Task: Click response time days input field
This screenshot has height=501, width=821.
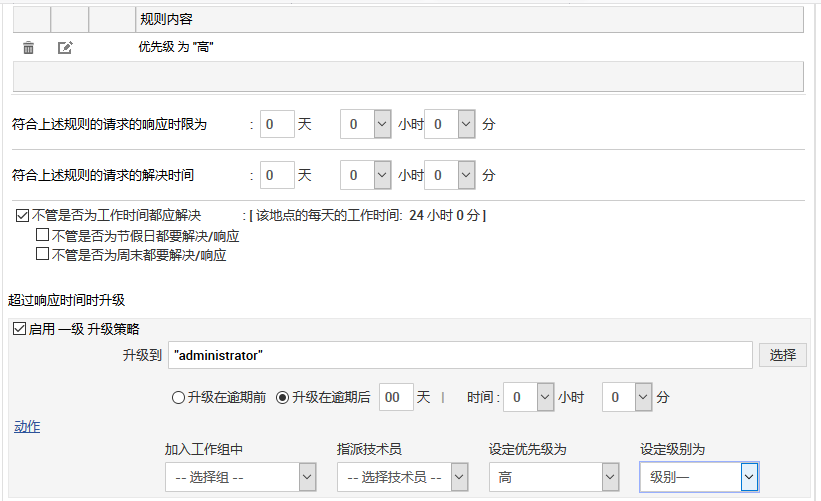Action: [x=277, y=125]
